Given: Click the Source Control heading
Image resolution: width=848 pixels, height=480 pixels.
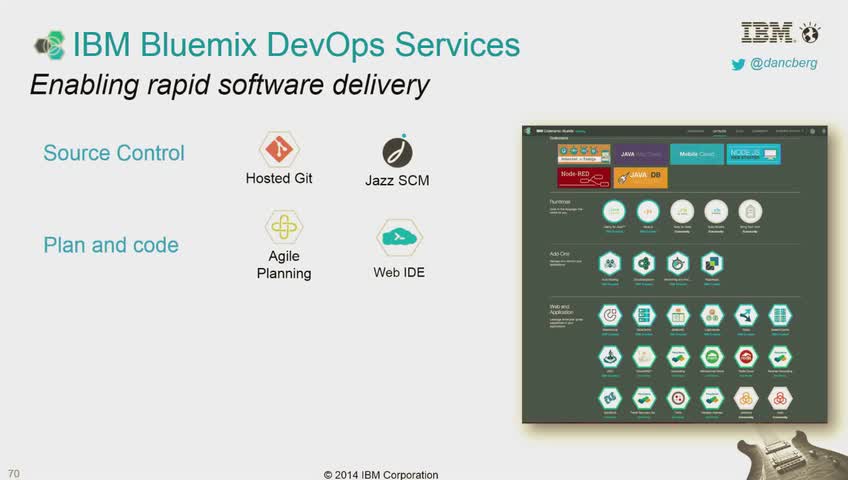Looking at the screenshot, I should 114,153.
